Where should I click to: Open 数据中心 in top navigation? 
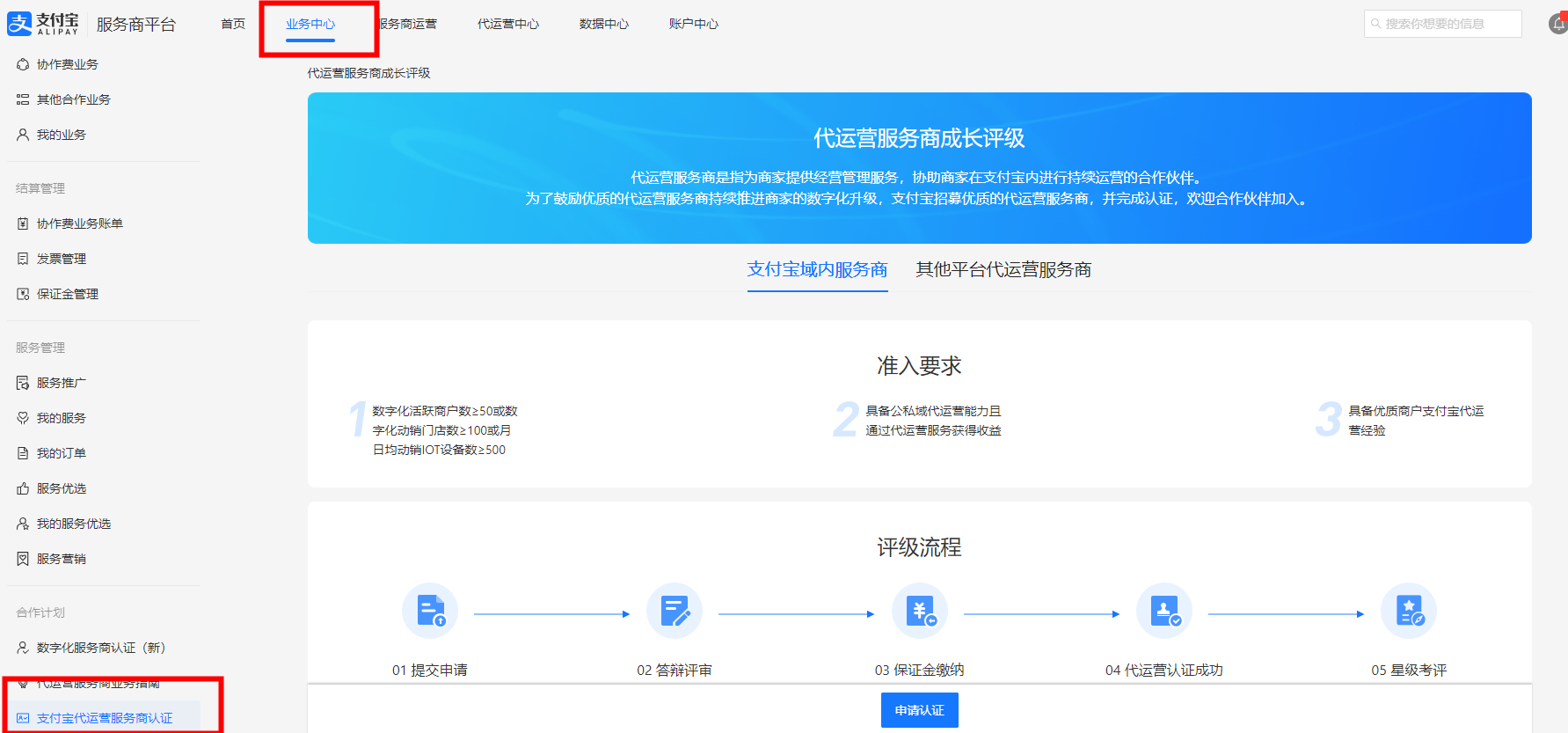click(x=604, y=24)
